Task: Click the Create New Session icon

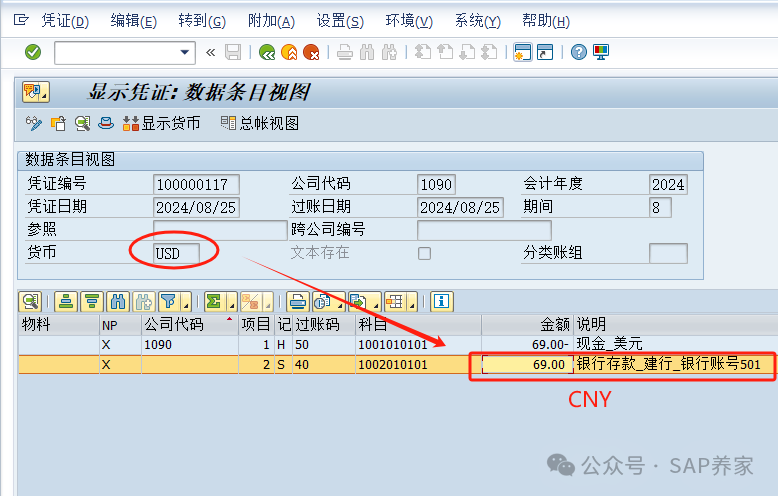Action: pos(522,52)
